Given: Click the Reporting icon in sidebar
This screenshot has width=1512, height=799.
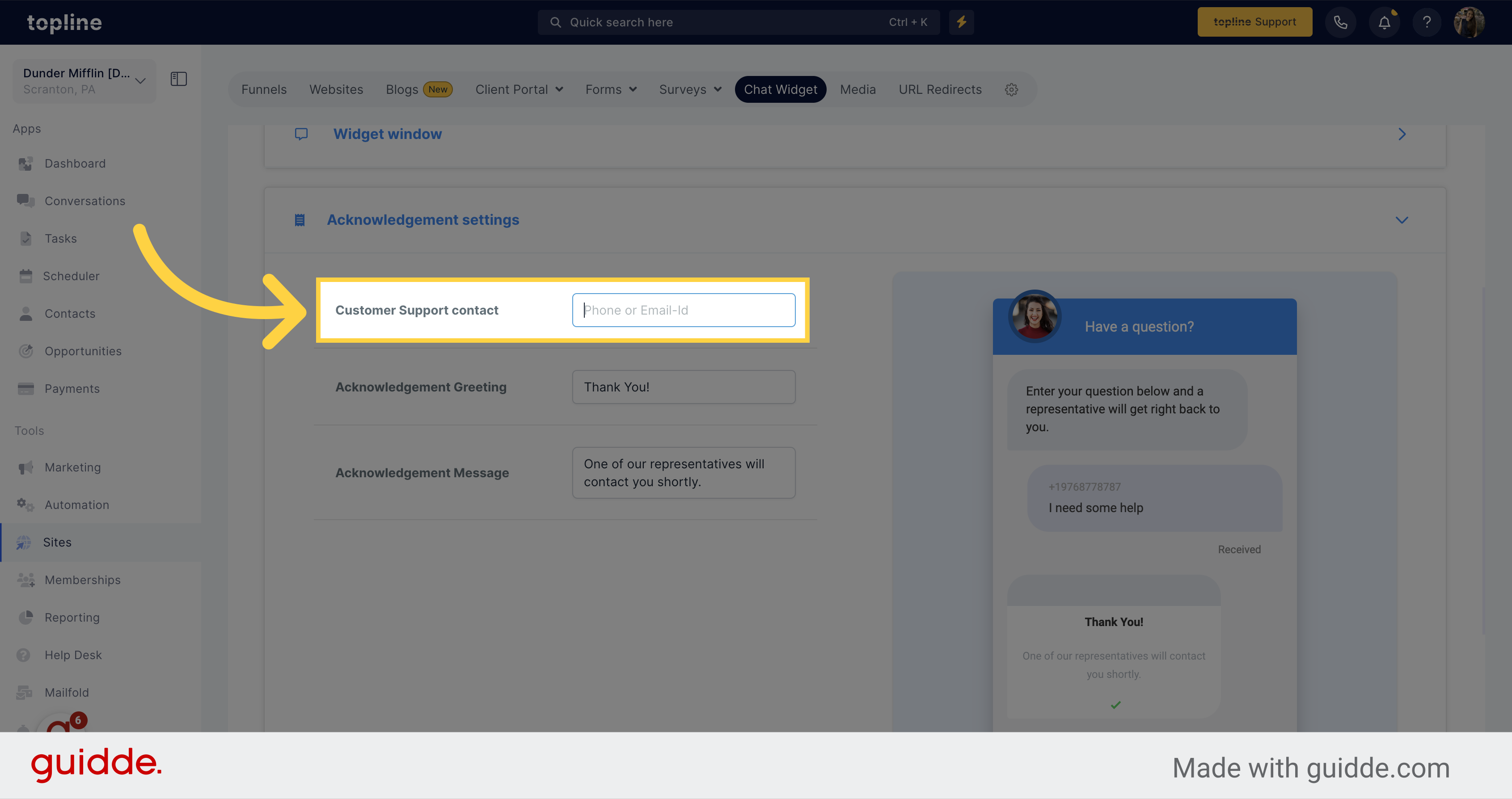Looking at the screenshot, I should pyautogui.click(x=26, y=617).
